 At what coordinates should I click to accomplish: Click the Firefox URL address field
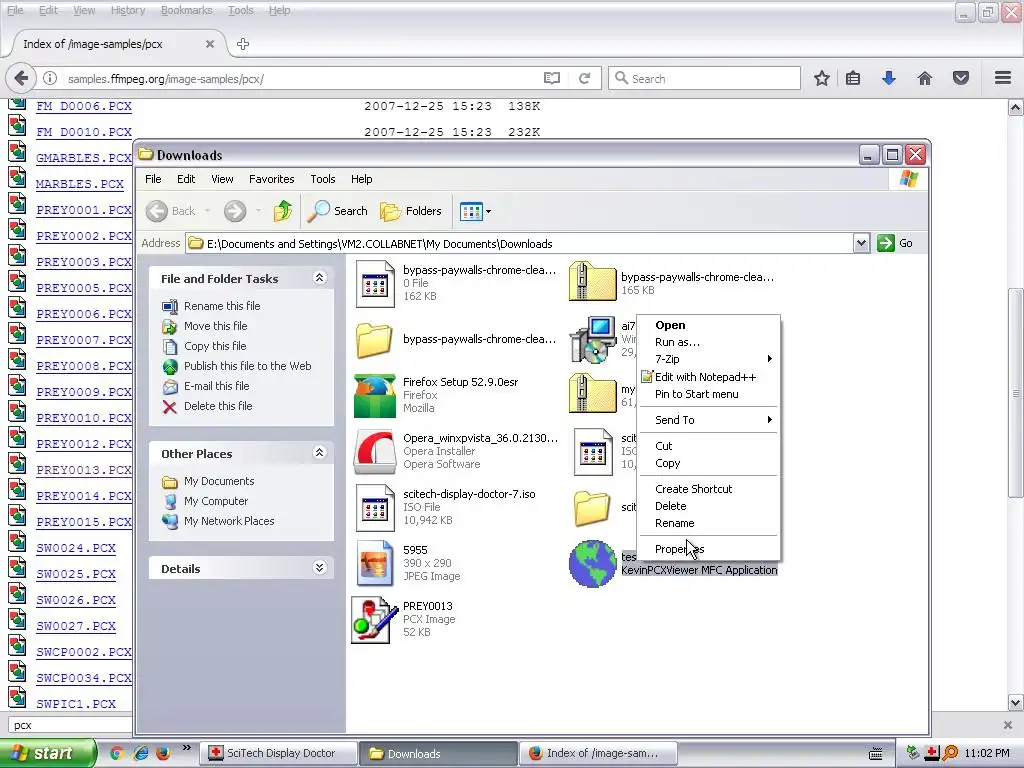tap(300, 78)
